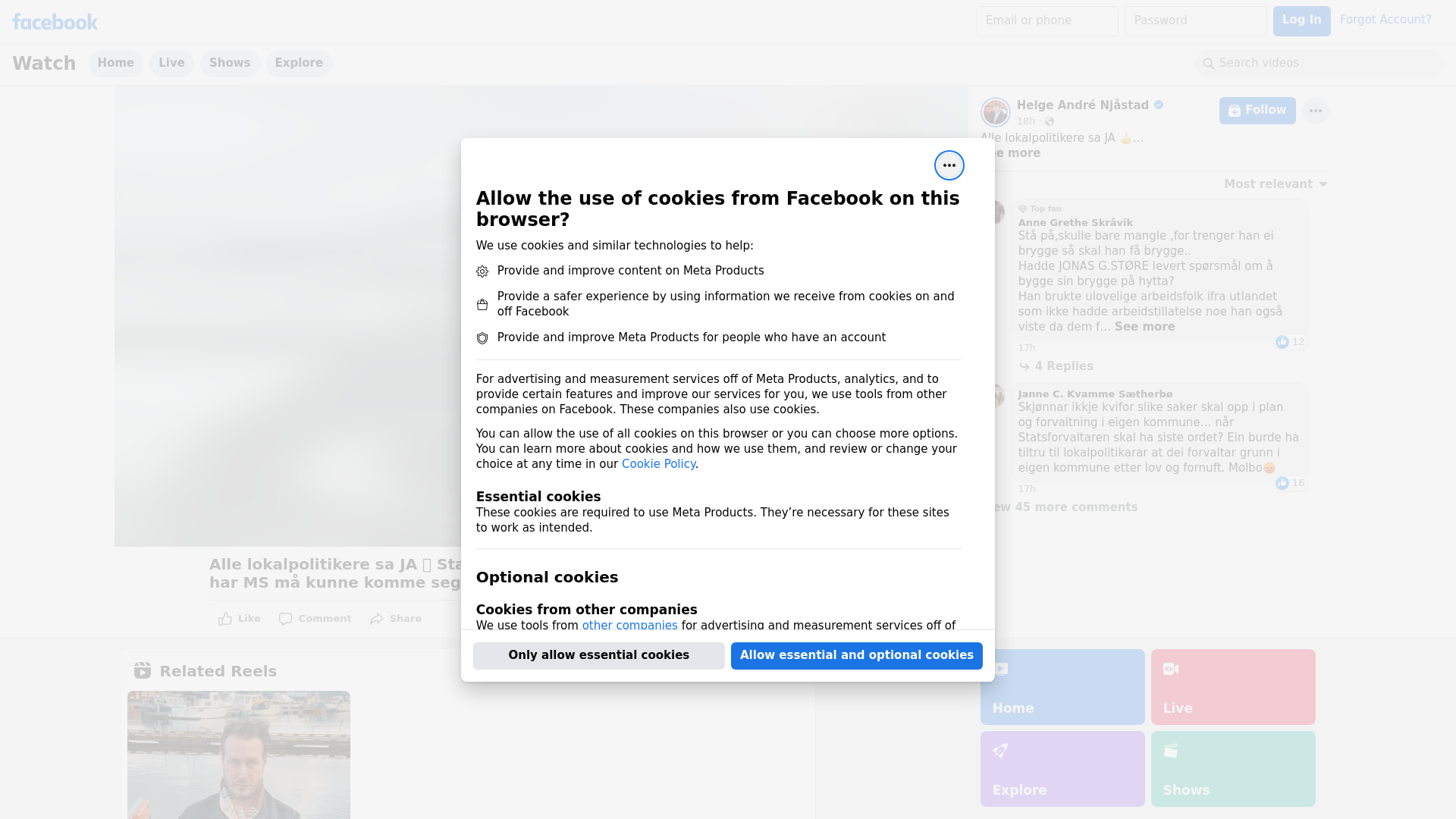Like the video post
This screenshot has width=1456, height=819.
point(240,619)
